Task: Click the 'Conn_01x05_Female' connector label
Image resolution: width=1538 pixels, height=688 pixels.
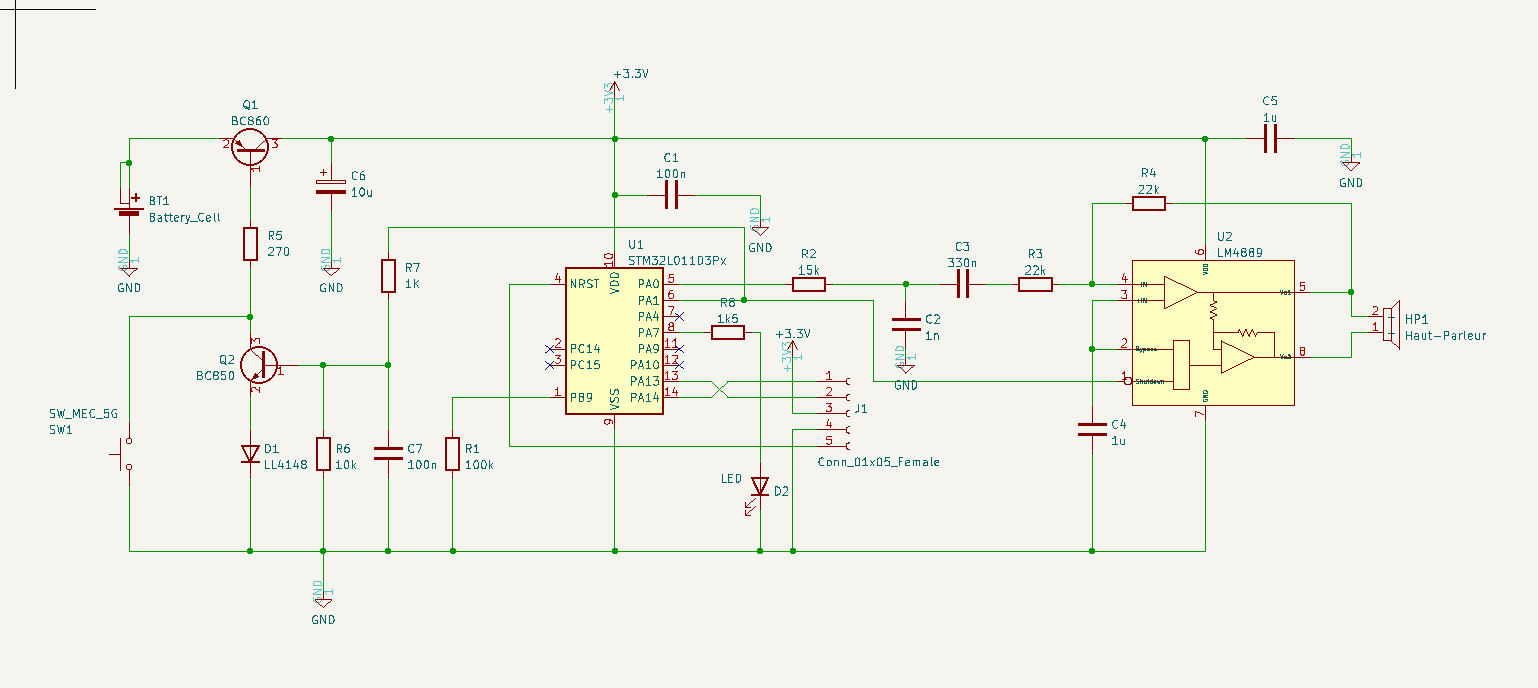Action: (878, 462)
